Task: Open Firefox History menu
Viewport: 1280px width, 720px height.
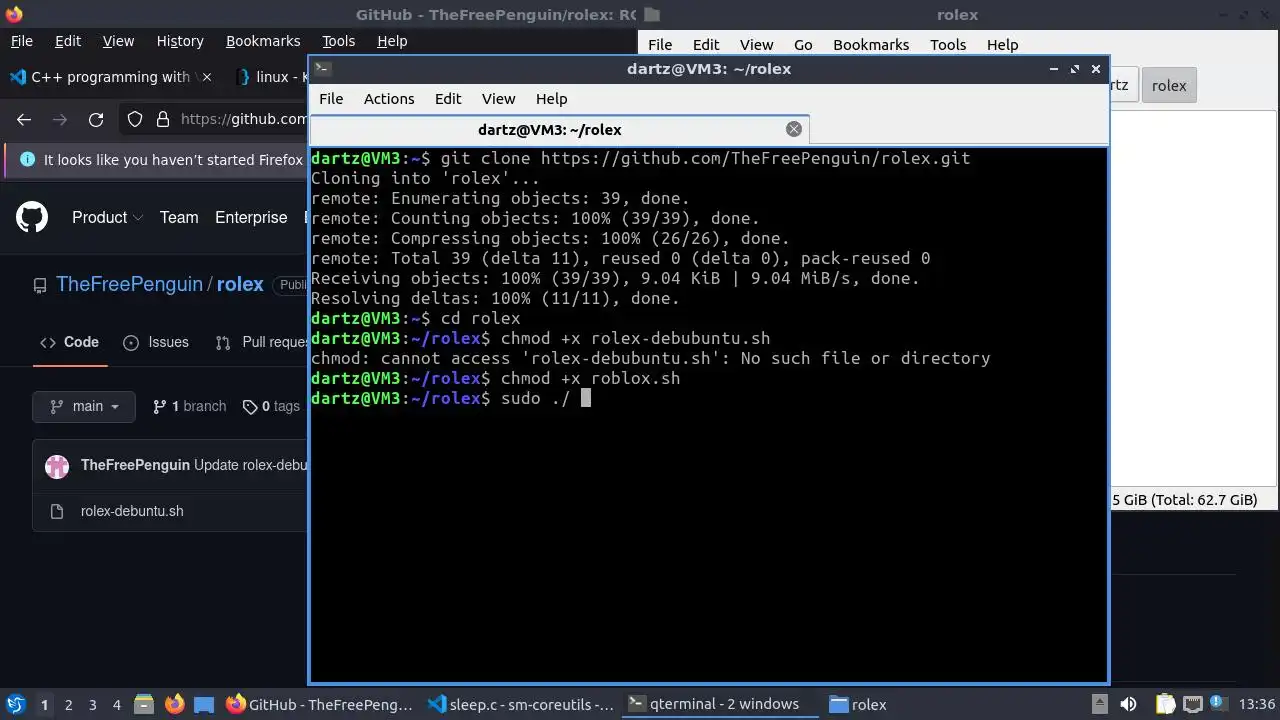Action: pyautogui.click(x=180, y=41)
